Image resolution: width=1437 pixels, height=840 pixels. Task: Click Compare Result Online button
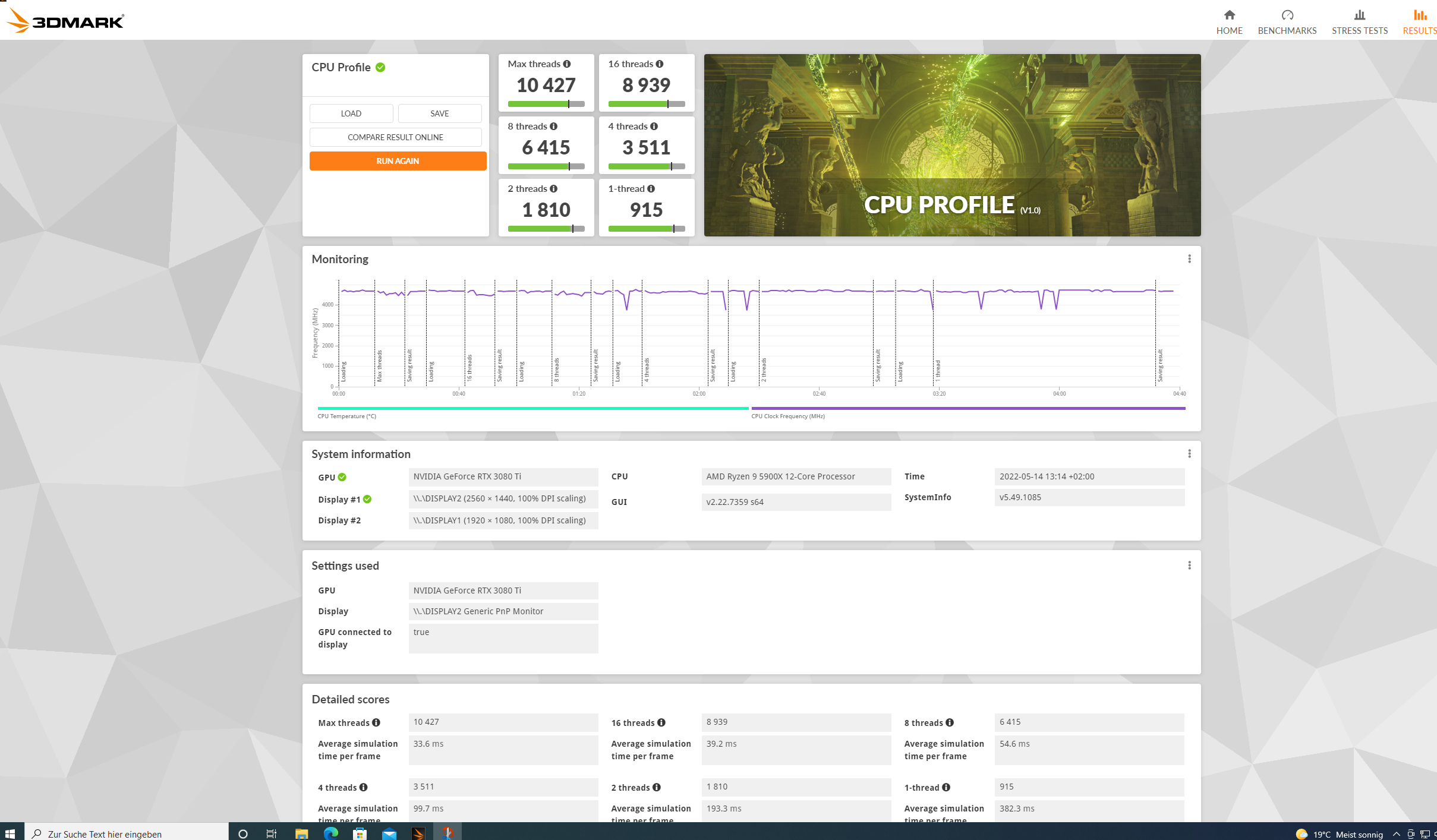coord(395,137)
